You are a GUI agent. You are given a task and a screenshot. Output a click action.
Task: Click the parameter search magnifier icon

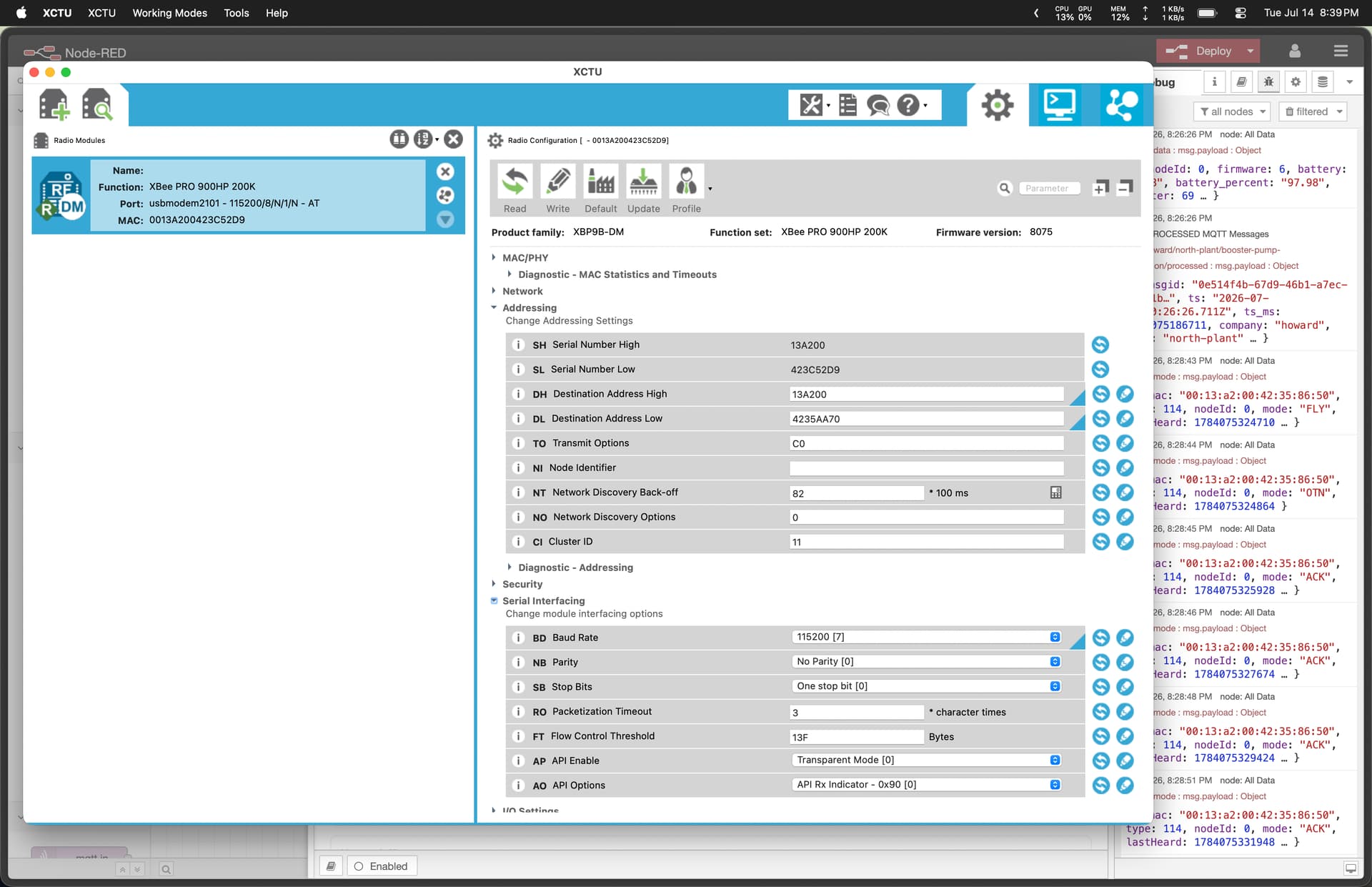pyautogui.click(x=1005, y=188)
